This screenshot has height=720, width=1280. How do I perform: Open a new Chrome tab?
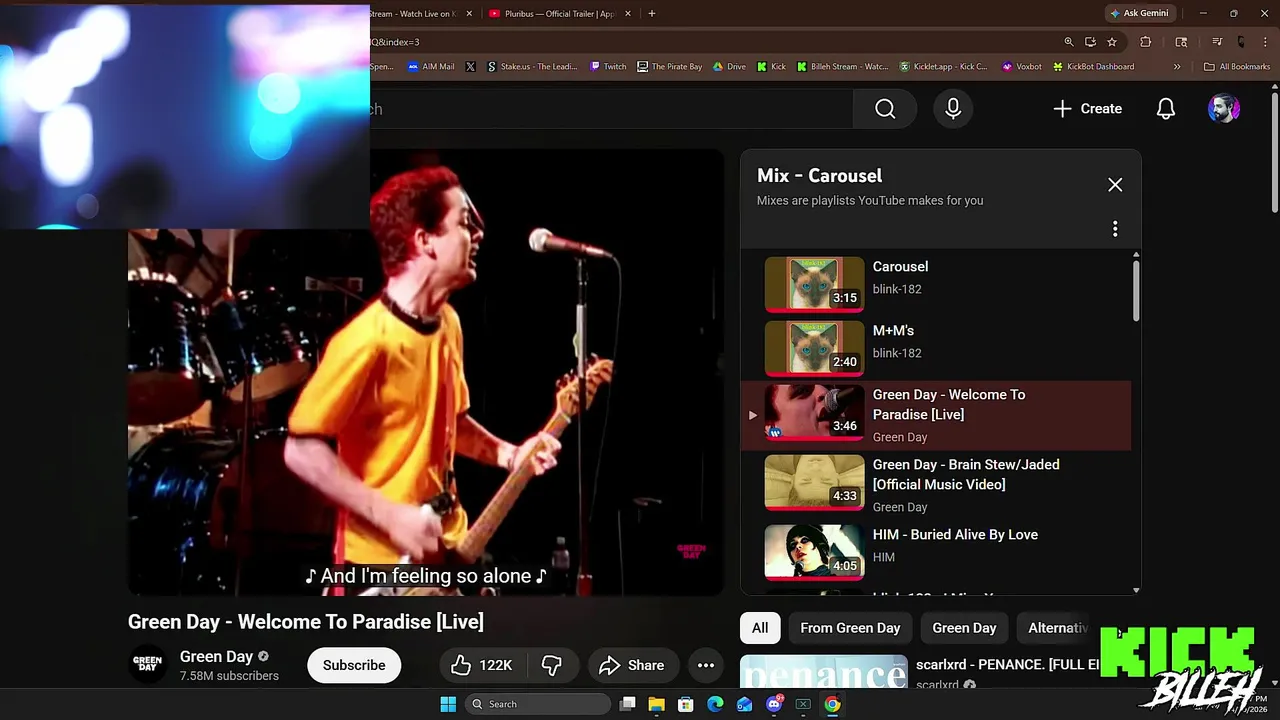(652, 14)
